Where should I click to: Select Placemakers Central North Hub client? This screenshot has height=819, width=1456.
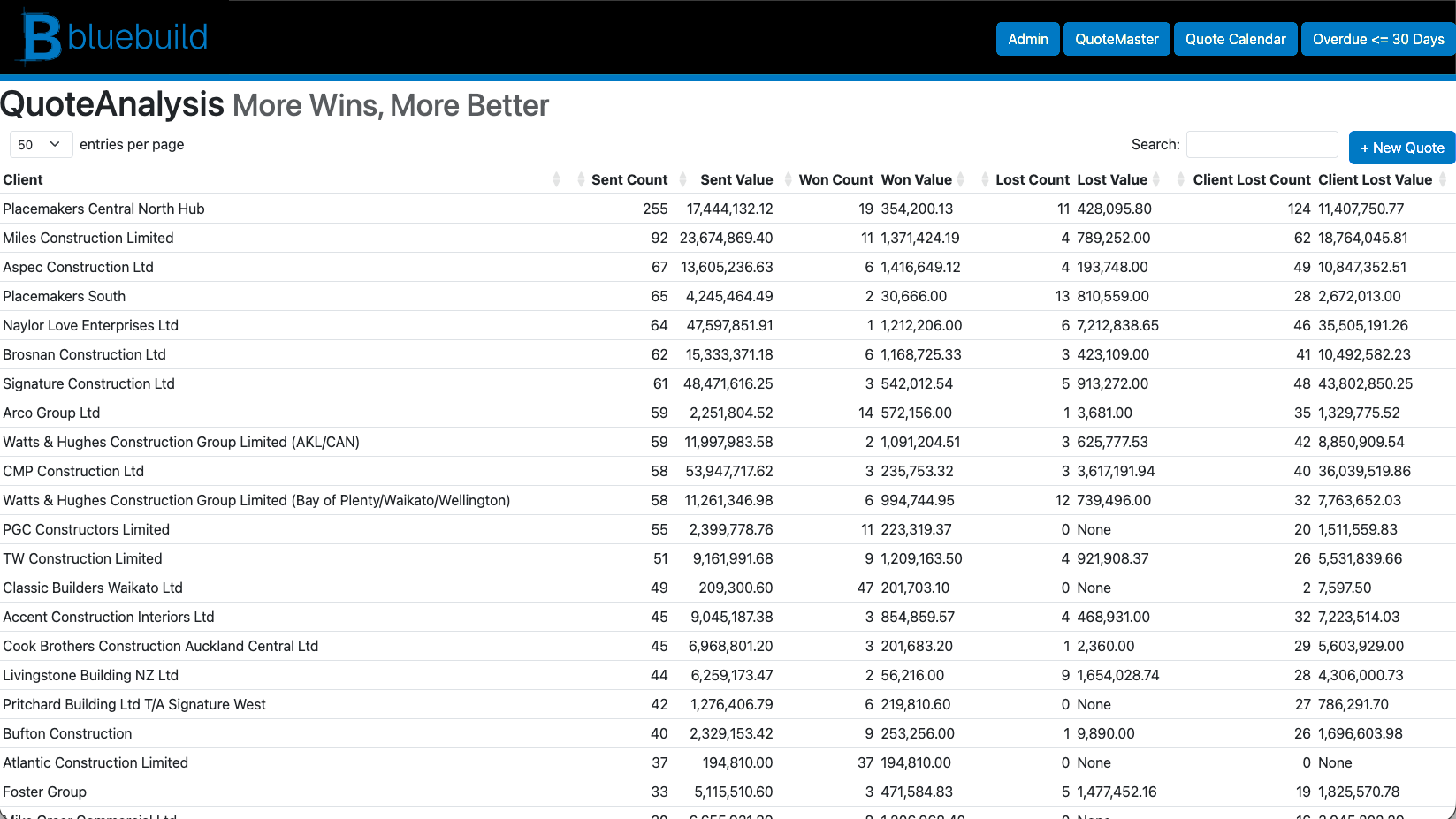[103, 209]
